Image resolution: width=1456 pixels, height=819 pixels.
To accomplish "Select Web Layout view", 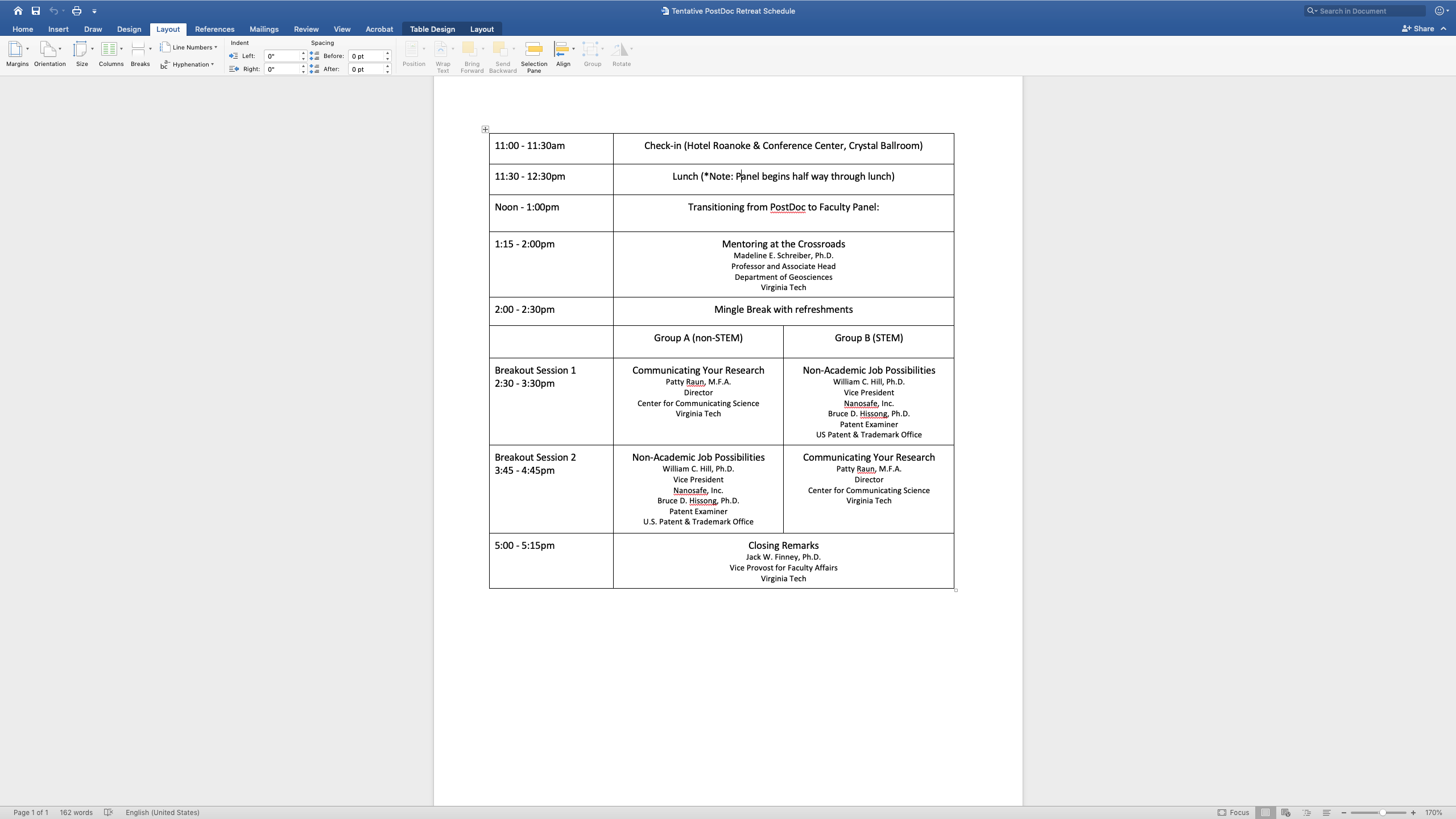I will pyautogui.click(x=1285, y=812).
